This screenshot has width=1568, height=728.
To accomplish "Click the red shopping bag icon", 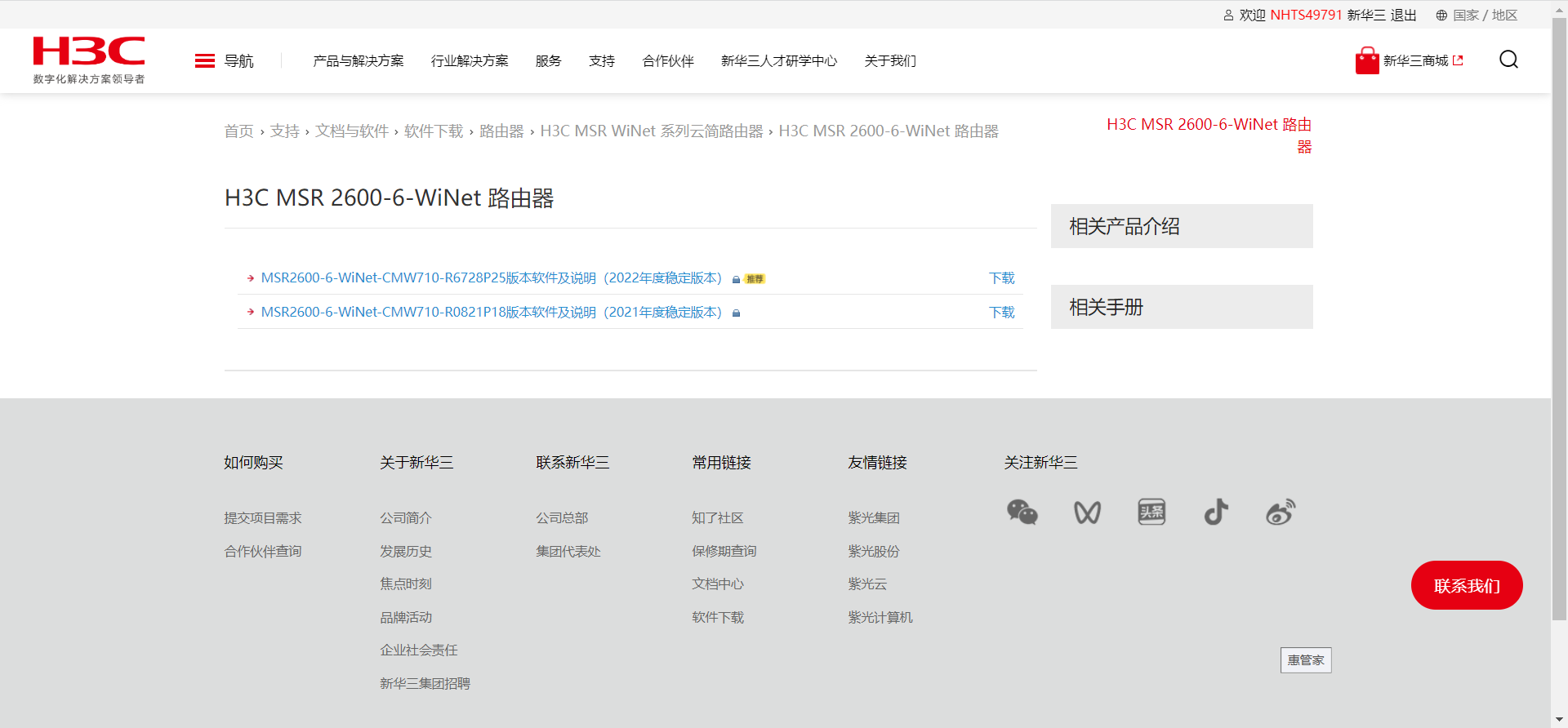I will [1367, 60].
